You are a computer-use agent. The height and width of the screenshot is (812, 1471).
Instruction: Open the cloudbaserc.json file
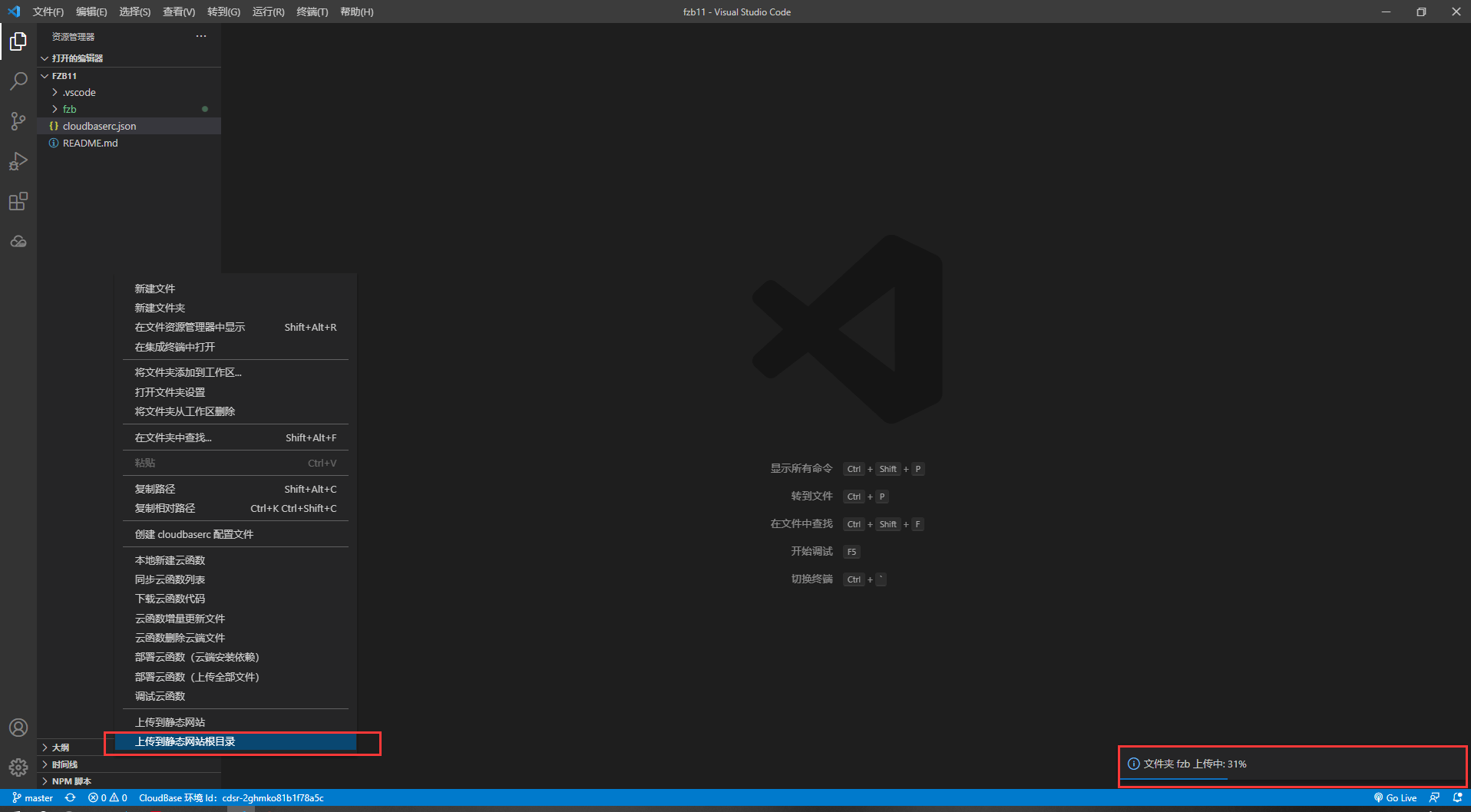point(129,126)
